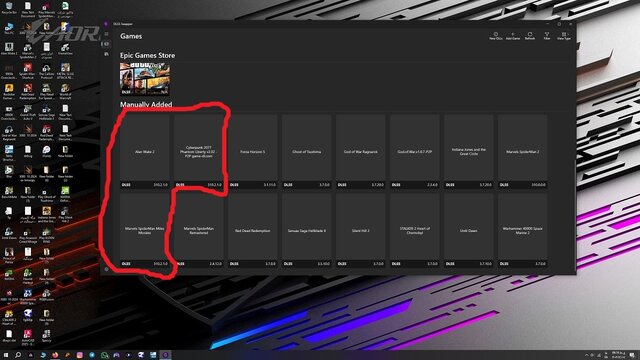Open the Library page icon in sidebar

click(107, 53)
